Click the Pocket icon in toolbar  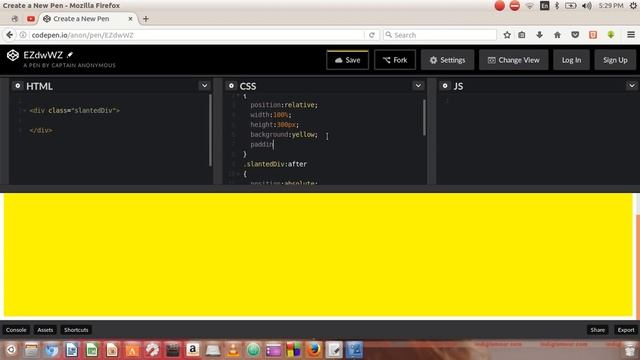pyautogui.click(x=575, y=35)
